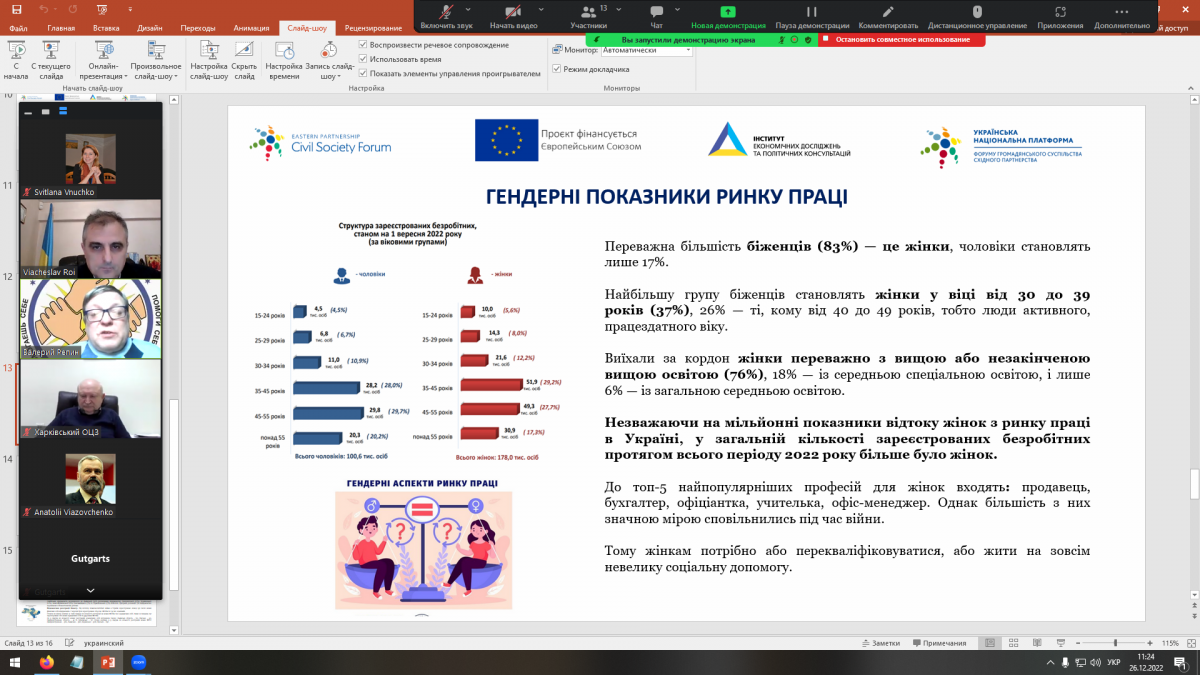Viewport: 1200px width, 675px height.
Task: Click New Share (Новая демонстрация) icon
Action: [x=730, y=15]
